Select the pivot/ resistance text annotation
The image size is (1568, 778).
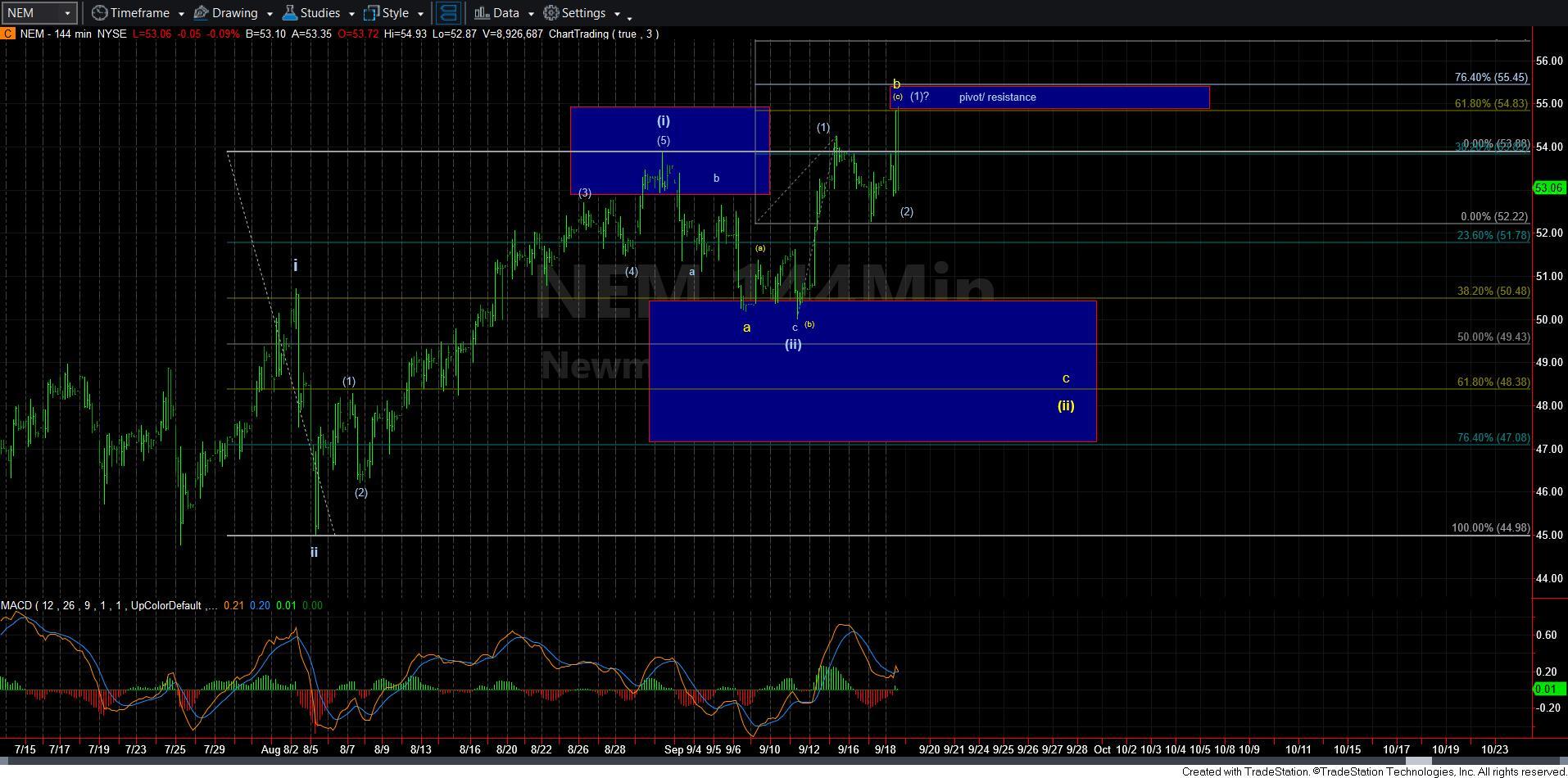997,97
